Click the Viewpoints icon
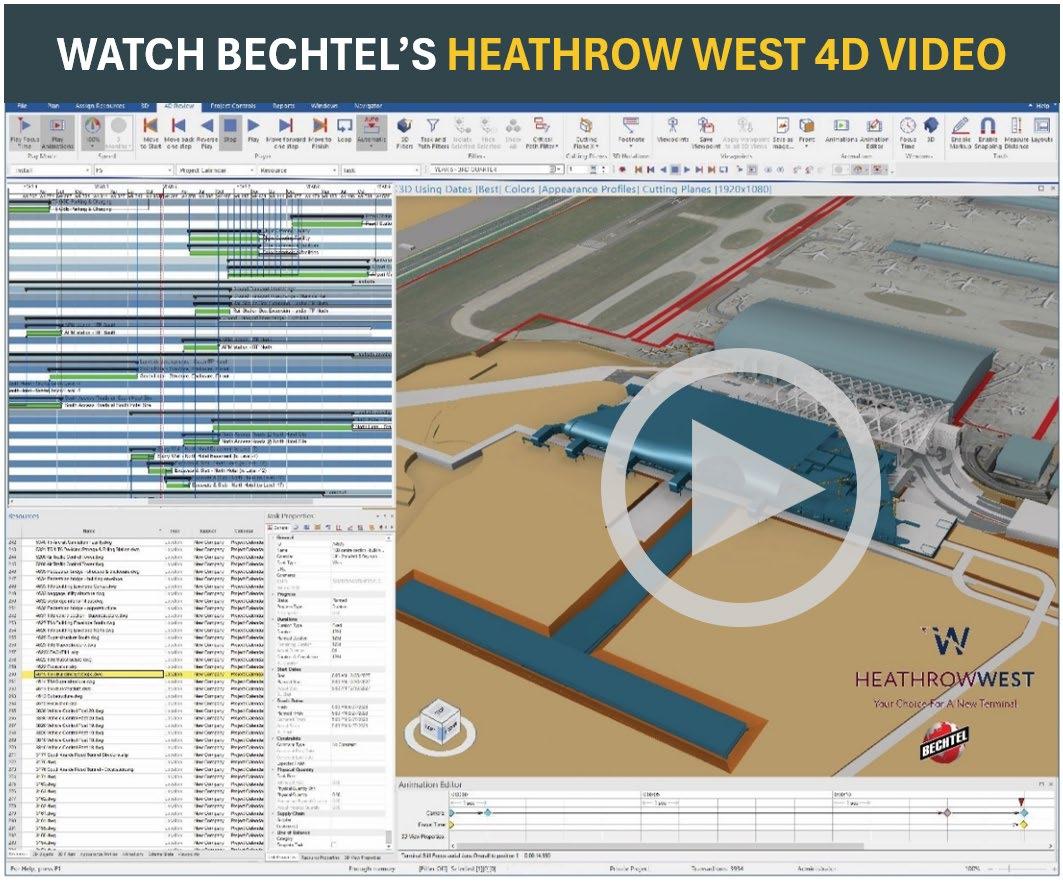Viewport: 1063px width, 881px height. point(673,130)
